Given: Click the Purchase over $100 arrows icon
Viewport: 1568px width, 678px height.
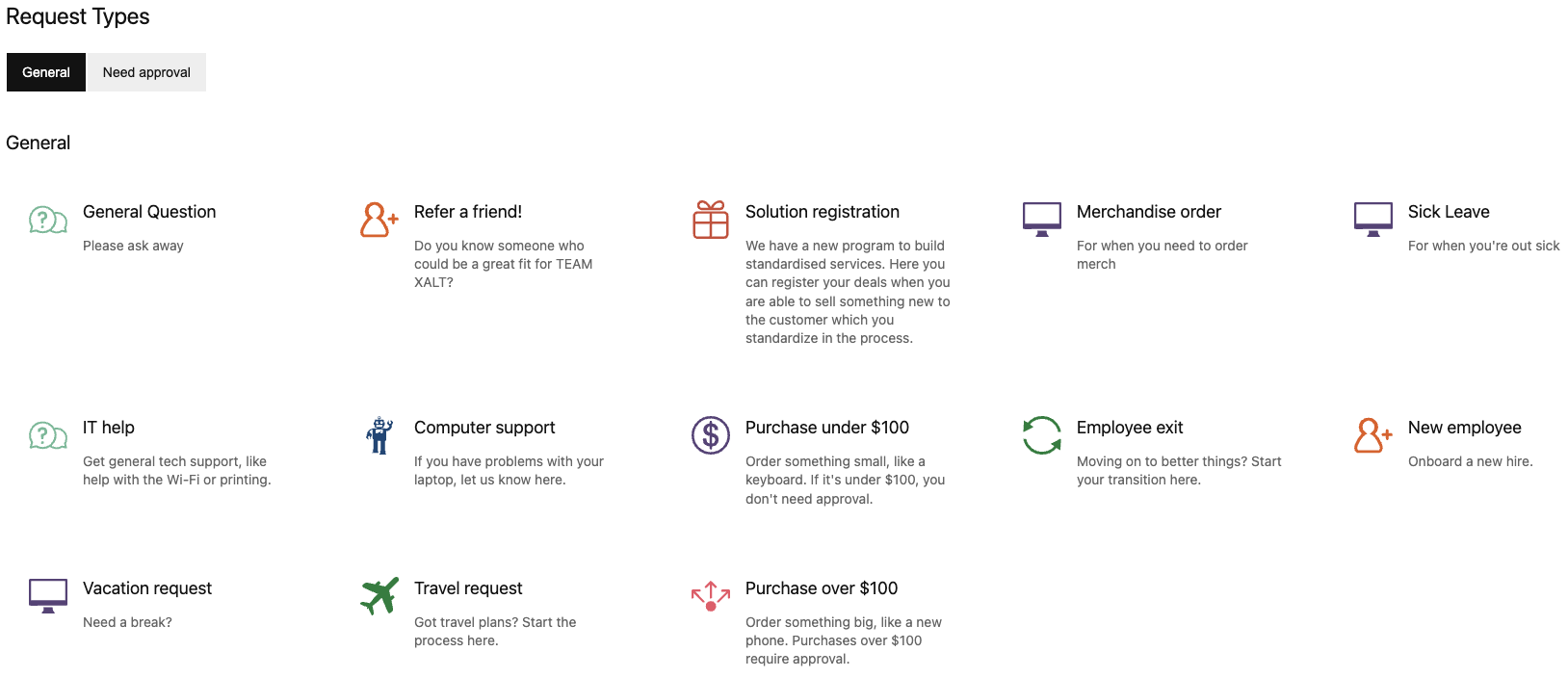Looking at the screenshot, I should point(711,596).
